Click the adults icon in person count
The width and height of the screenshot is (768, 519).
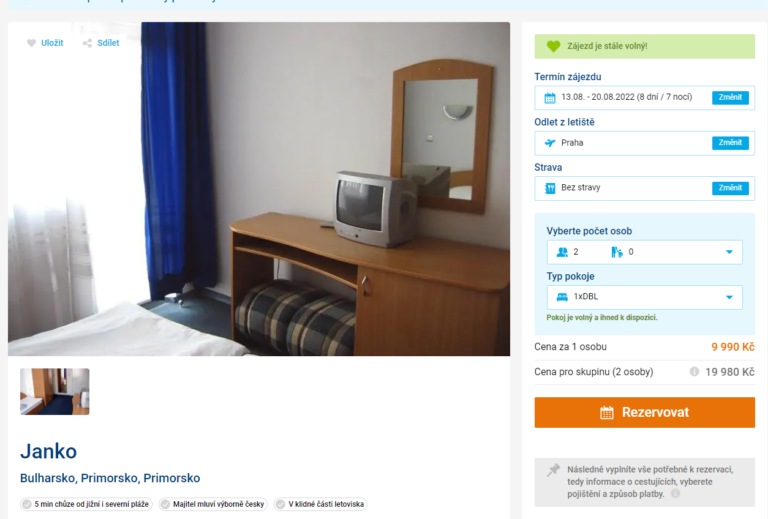coord(562,252)
